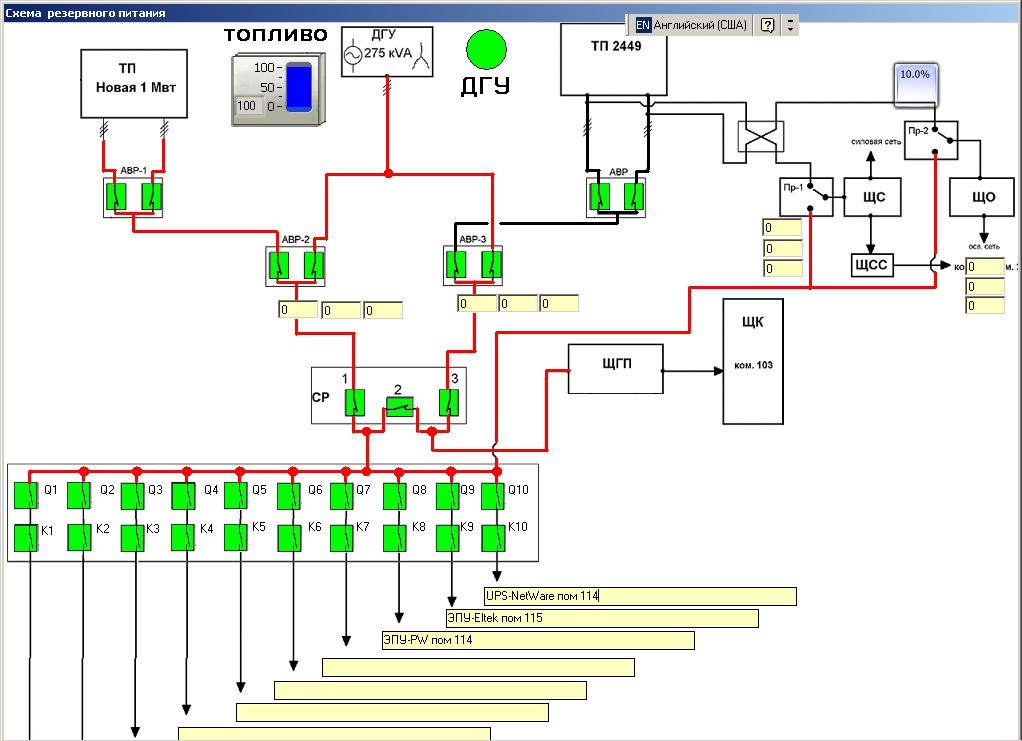Toggle the CP section breaker number 2
This screenshot has width=1022, height=741.
400,407
